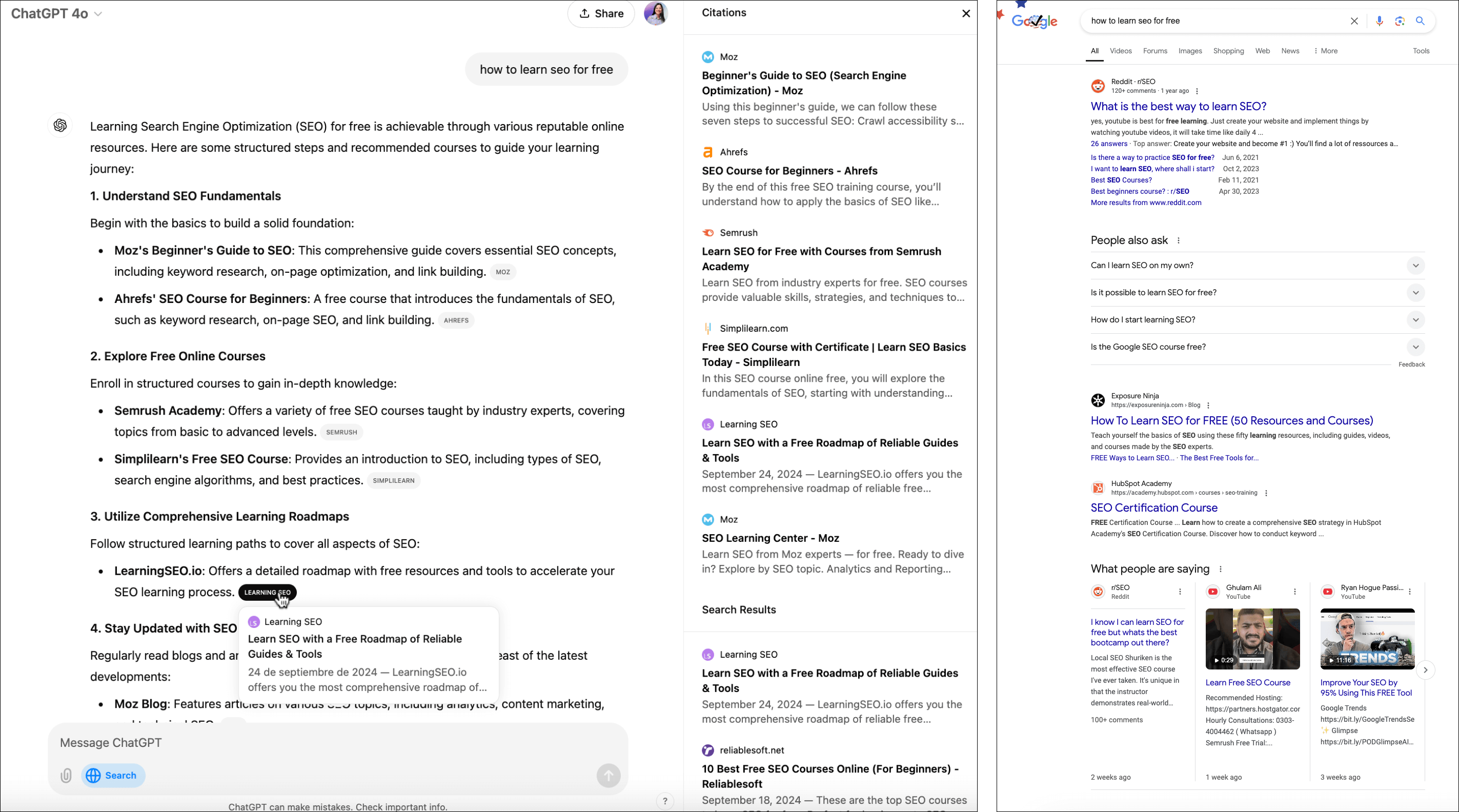Open the Reddit result options menu

[x=1197, y=91]
